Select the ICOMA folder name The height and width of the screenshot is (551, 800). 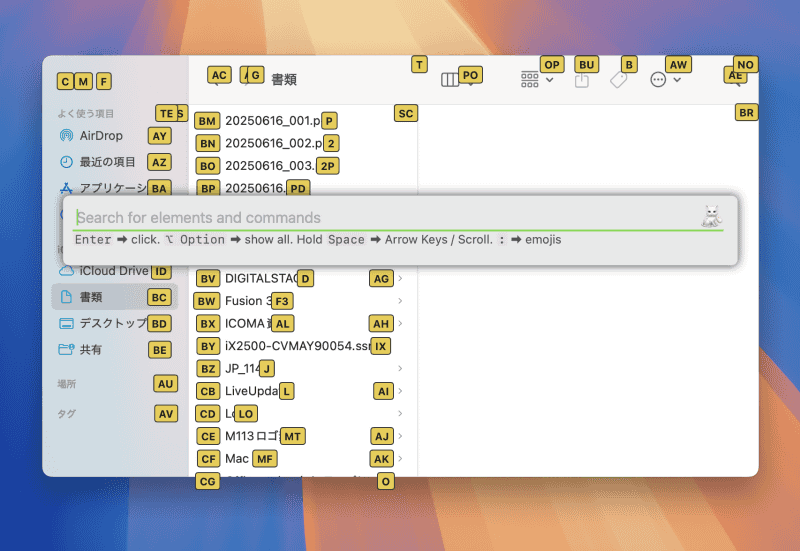tap(248, 323)
